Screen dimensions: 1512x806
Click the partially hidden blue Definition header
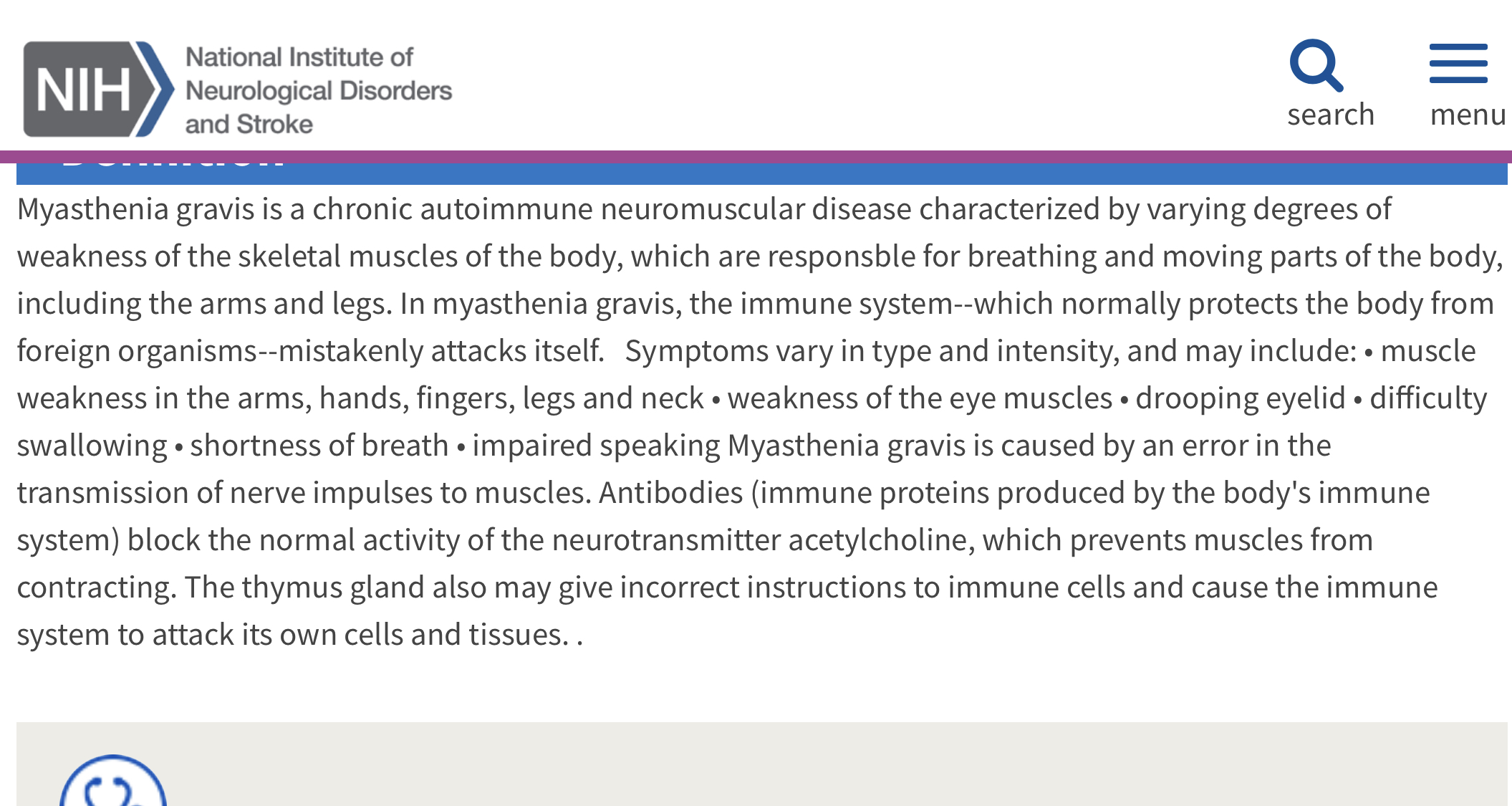point(762,173)
